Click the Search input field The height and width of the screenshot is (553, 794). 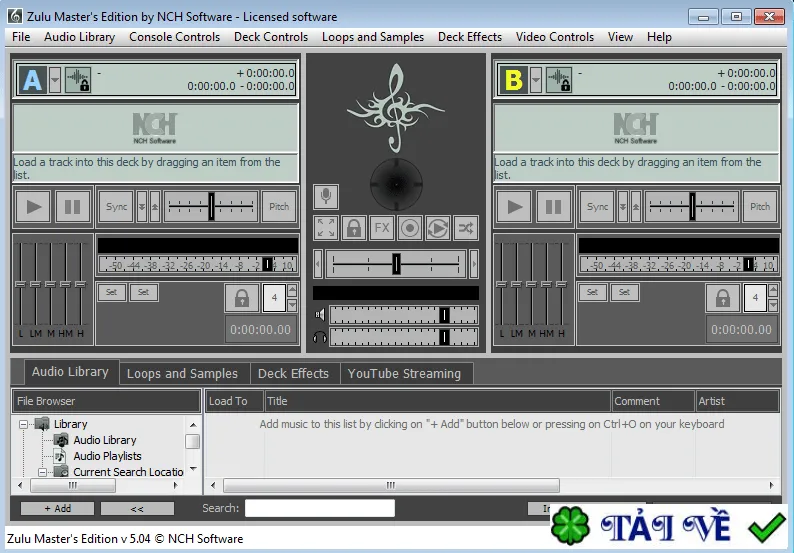tap(320, 508)
